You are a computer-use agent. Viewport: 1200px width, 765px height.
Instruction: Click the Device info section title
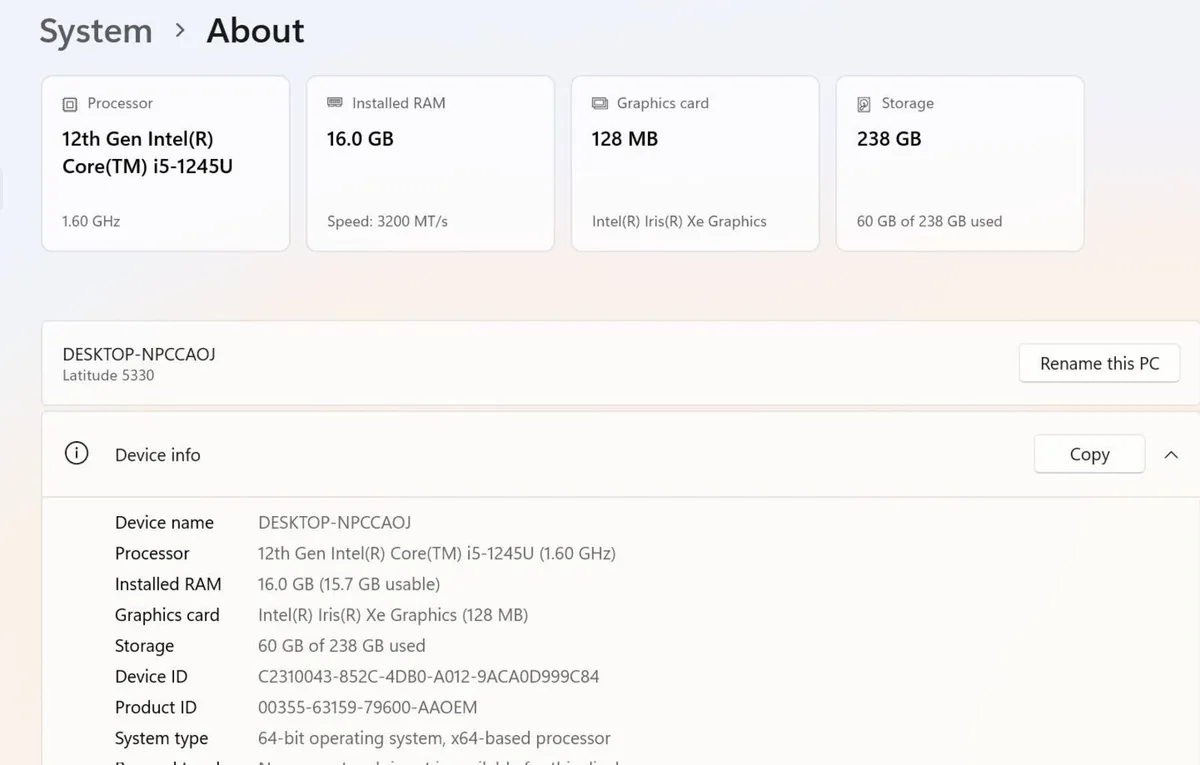(x=158, y=455)
